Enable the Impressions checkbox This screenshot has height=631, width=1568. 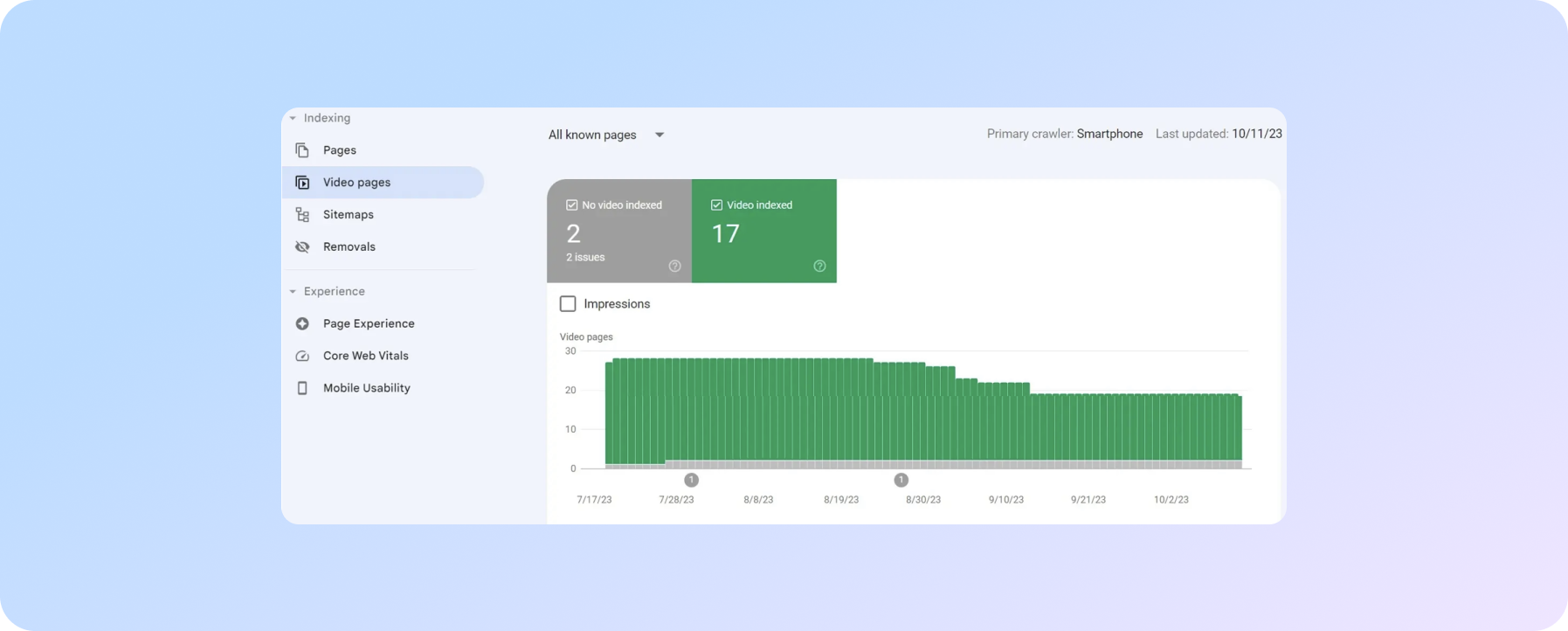tap(568, 304)
